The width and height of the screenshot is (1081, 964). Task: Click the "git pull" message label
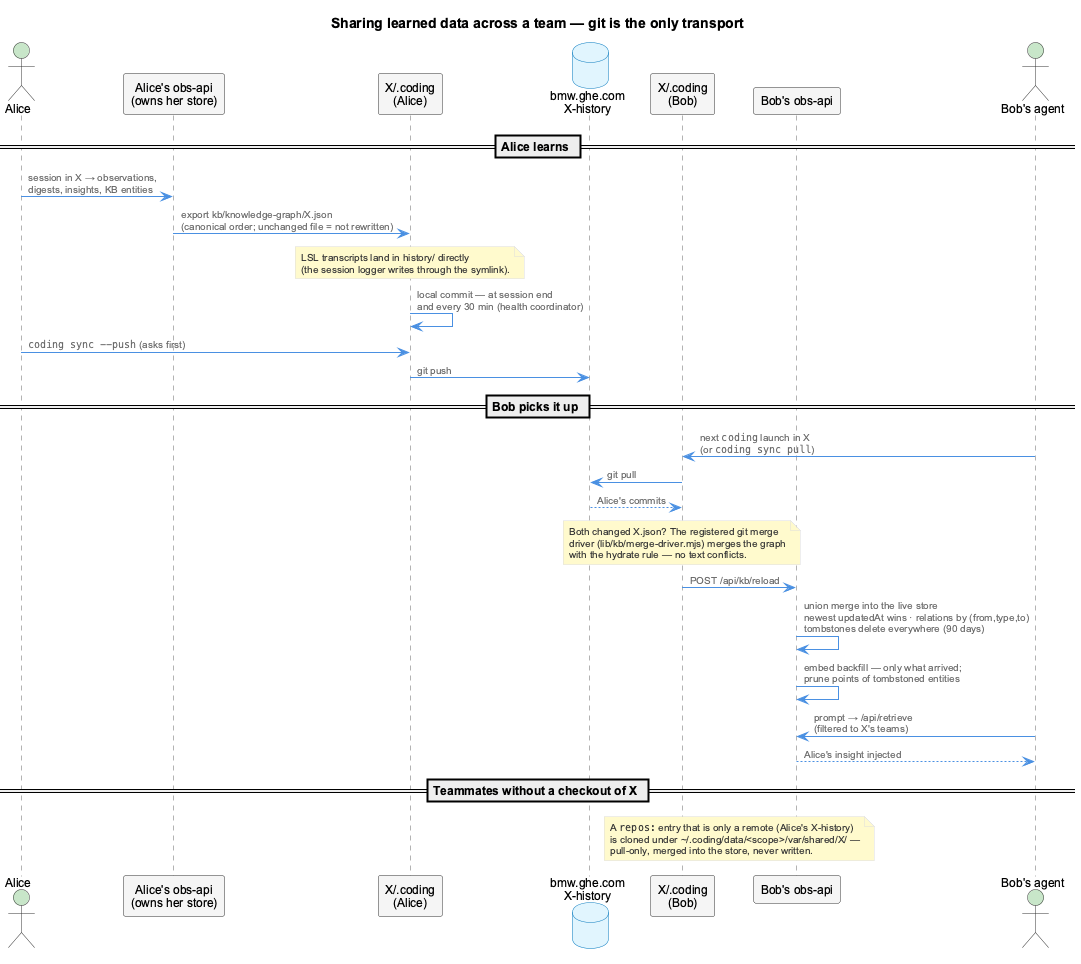pyautogui.click(x=621, y=475)
